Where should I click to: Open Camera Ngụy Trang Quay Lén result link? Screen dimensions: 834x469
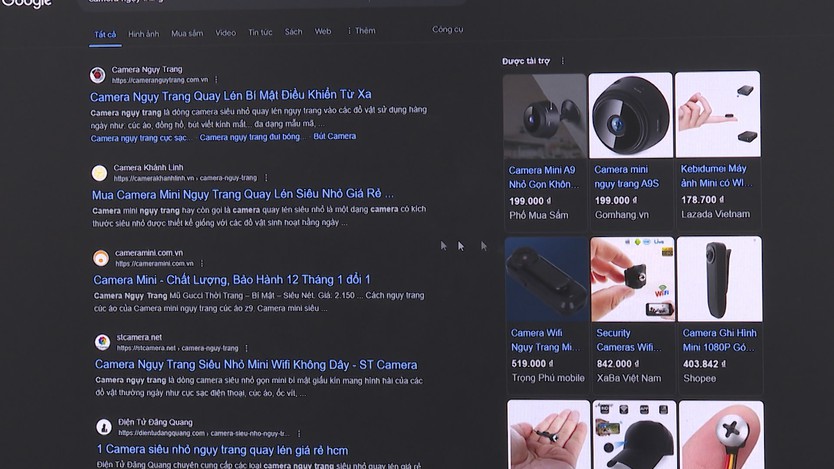pyautogui.click(x=230, y=95)
